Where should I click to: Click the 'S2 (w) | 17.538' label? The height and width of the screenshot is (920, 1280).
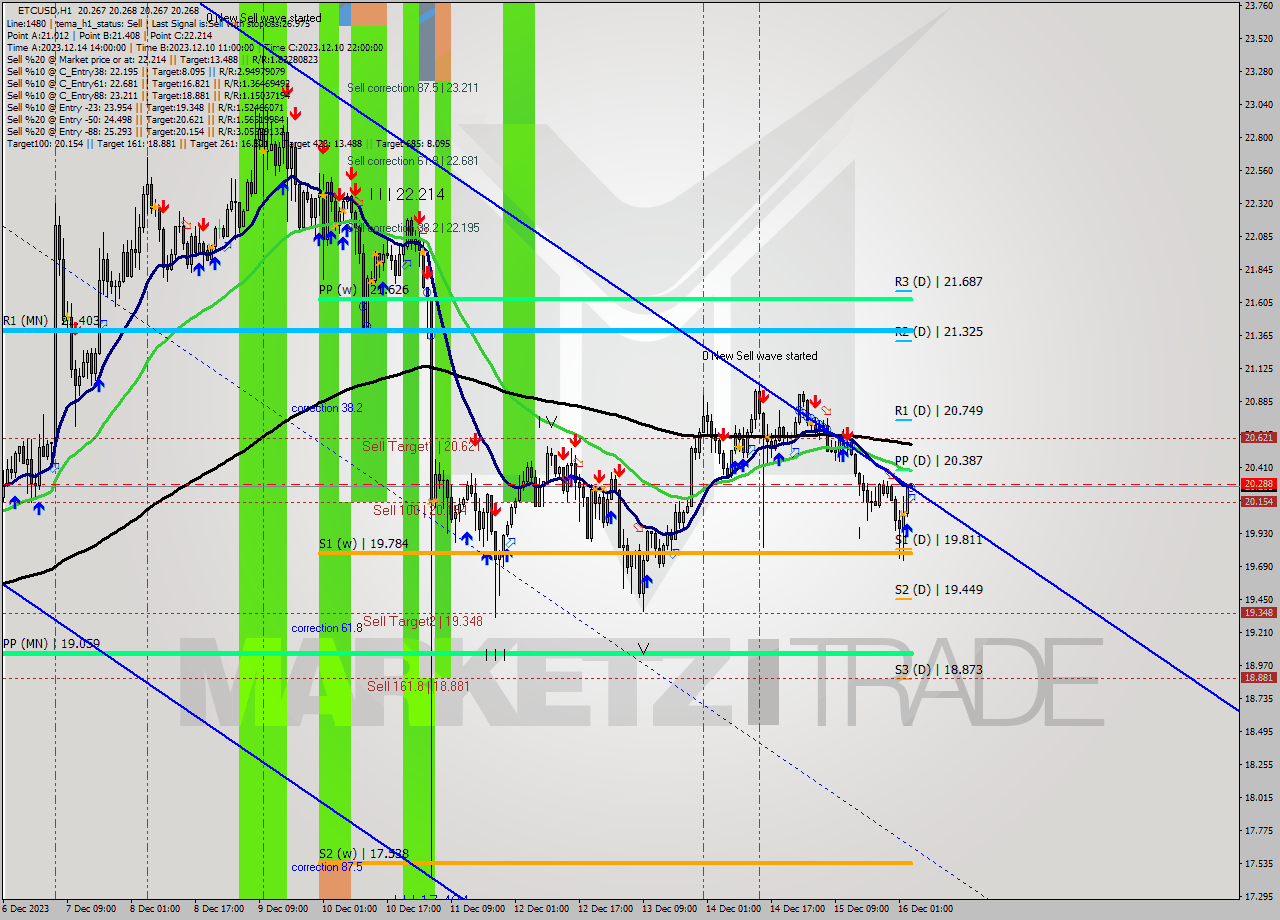pyautogui.click(x=363, y=854)
